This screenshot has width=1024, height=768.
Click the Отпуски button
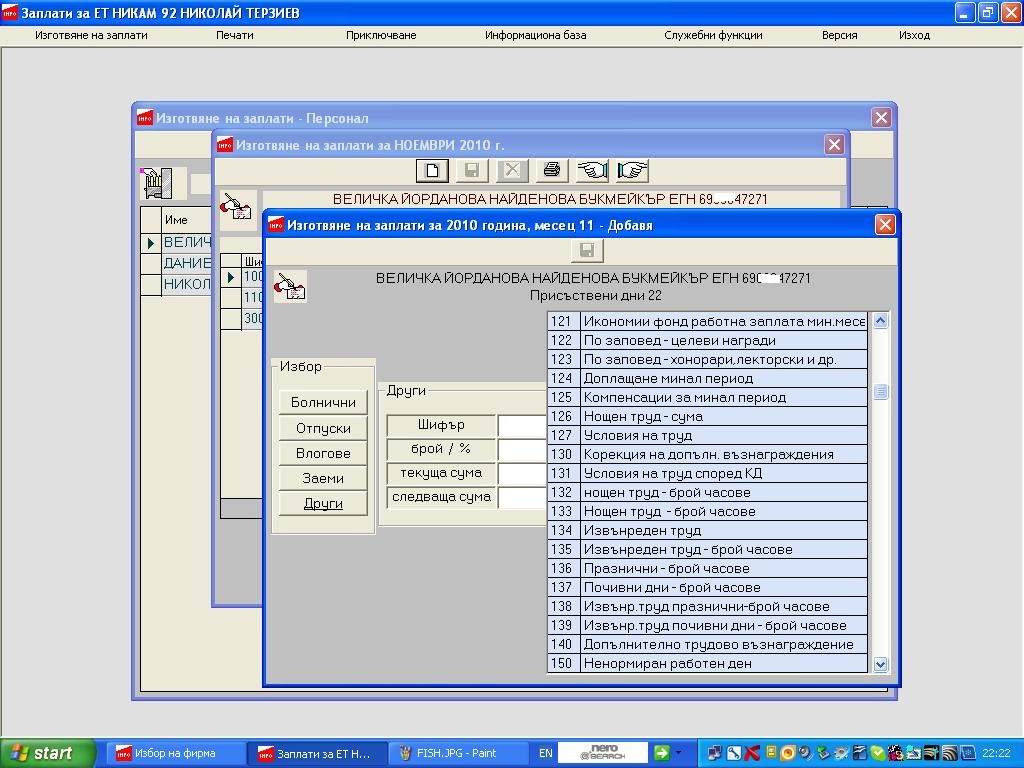[x=323, y=428]
